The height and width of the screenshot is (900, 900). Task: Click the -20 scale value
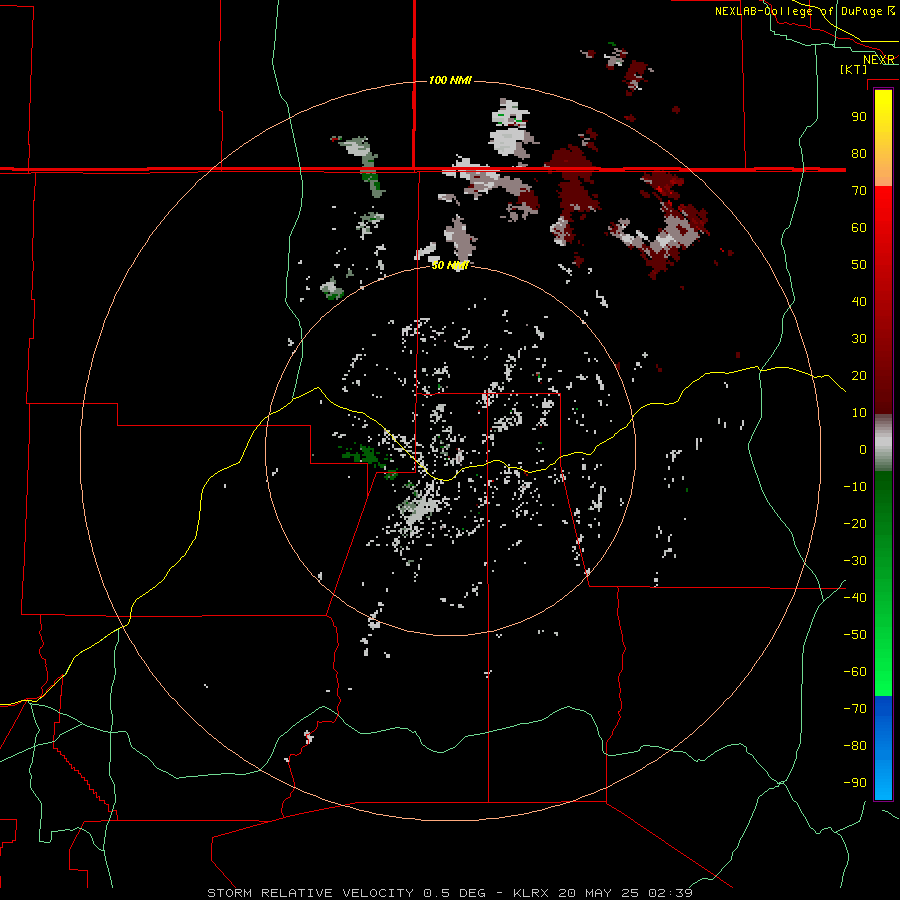click(x=855, y=523)
